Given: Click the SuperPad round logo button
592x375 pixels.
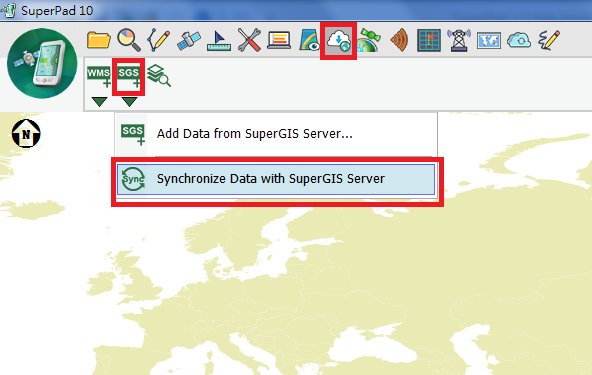Looking at the screenshot, I should click(42, 63).
